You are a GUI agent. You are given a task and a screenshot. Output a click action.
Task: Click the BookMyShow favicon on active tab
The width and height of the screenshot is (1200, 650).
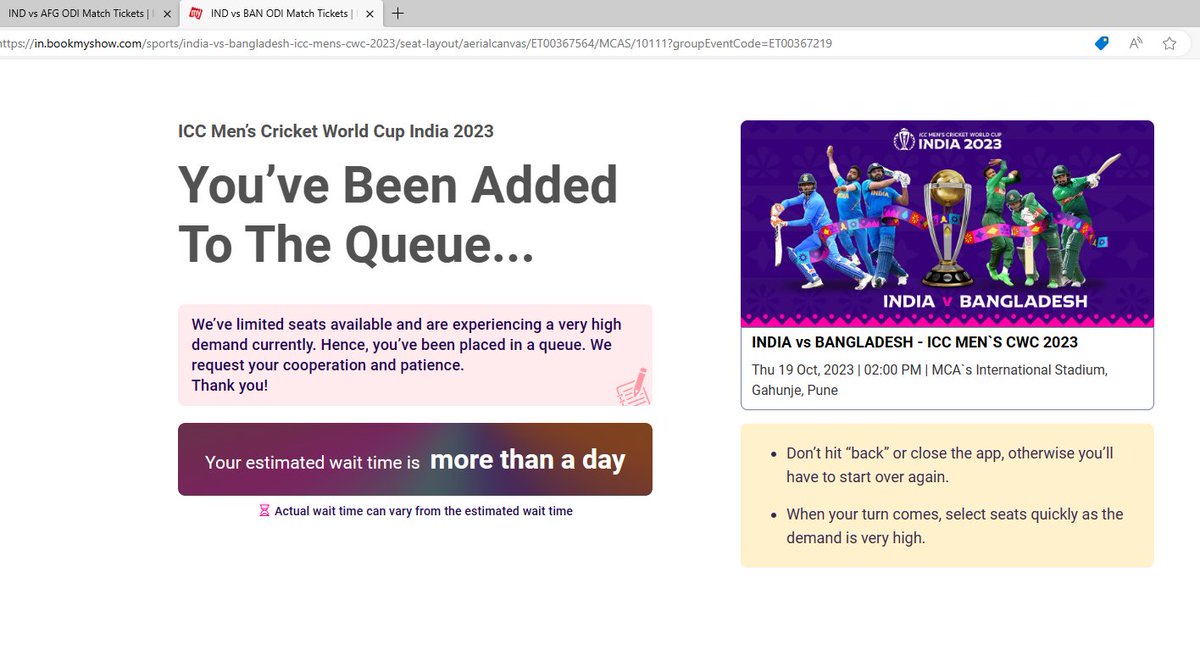click(197, 14)
